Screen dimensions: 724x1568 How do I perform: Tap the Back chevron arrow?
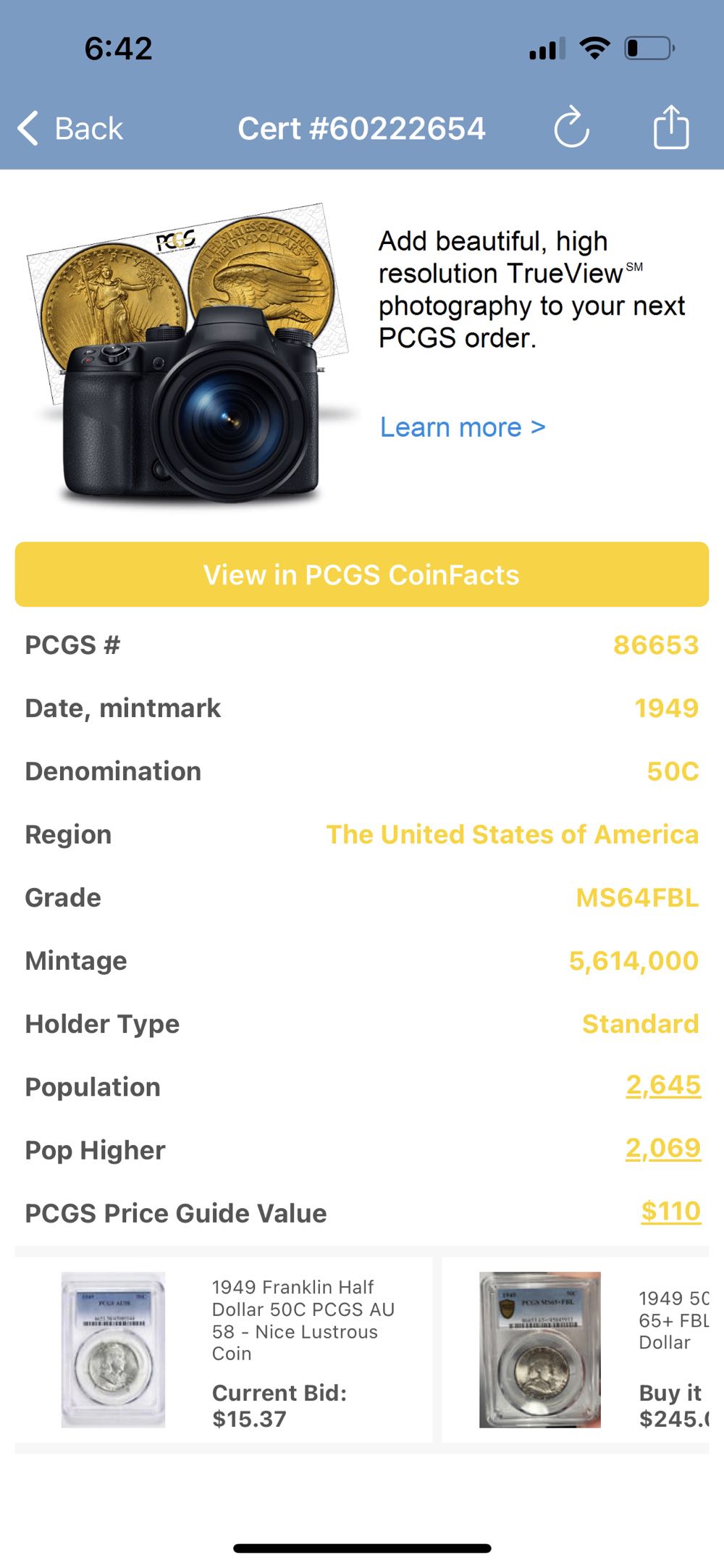pyautogui.click(x=28, y=129)
